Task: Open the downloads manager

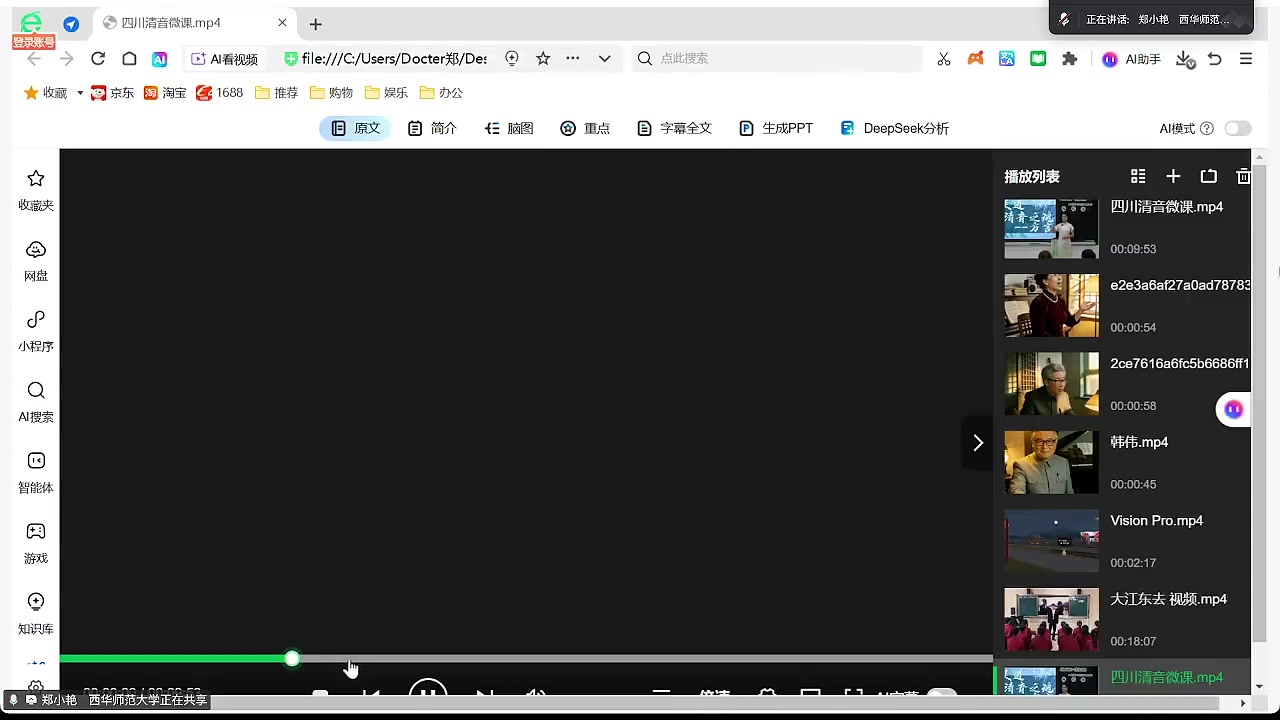Action: click(x=1185, y=60)
